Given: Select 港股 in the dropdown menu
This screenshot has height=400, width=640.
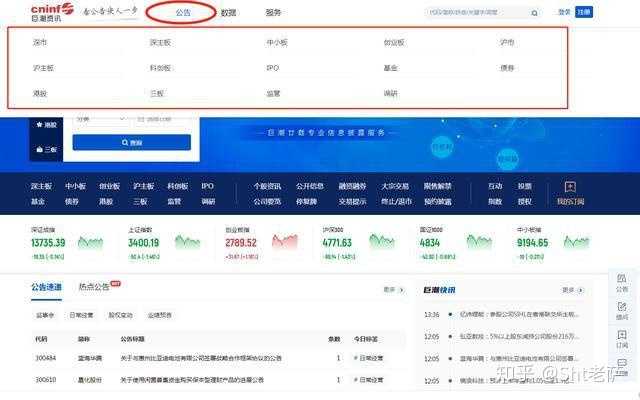Looking at the screenshot, I should (x=40, y=93).
